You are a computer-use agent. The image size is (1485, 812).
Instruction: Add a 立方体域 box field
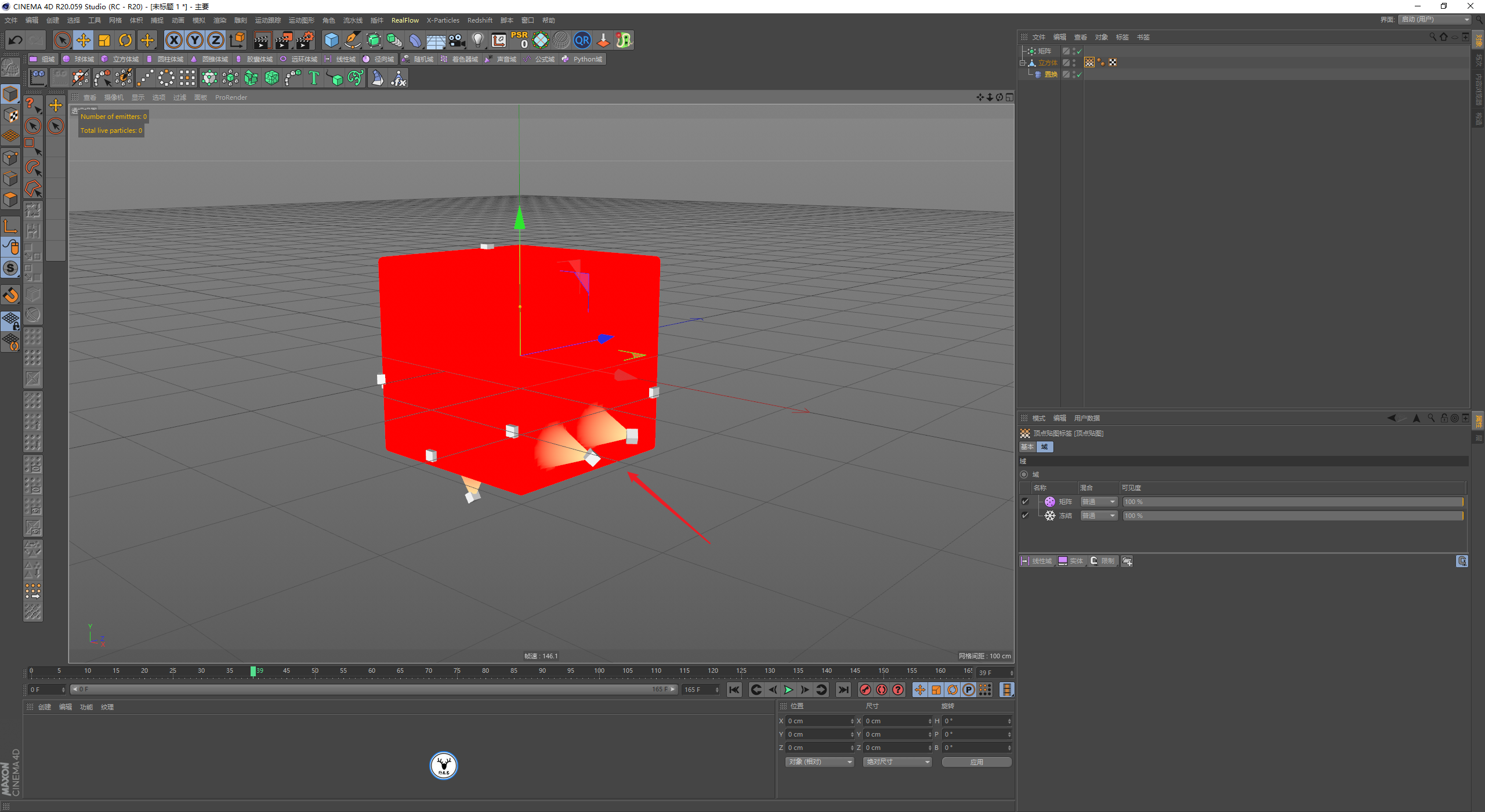pyautogui.click(x=120, y=59)
